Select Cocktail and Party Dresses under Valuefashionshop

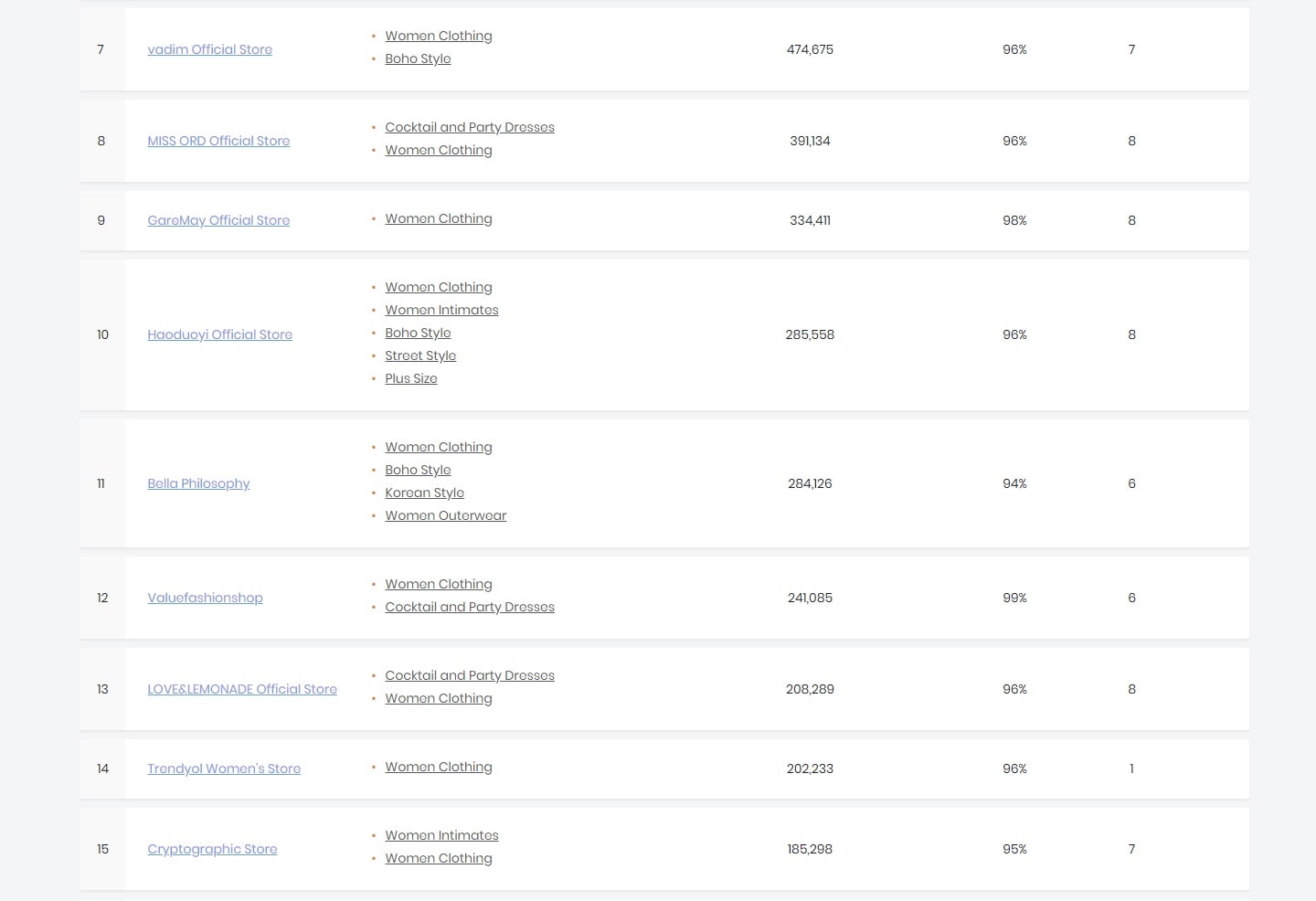coord(469,607)
